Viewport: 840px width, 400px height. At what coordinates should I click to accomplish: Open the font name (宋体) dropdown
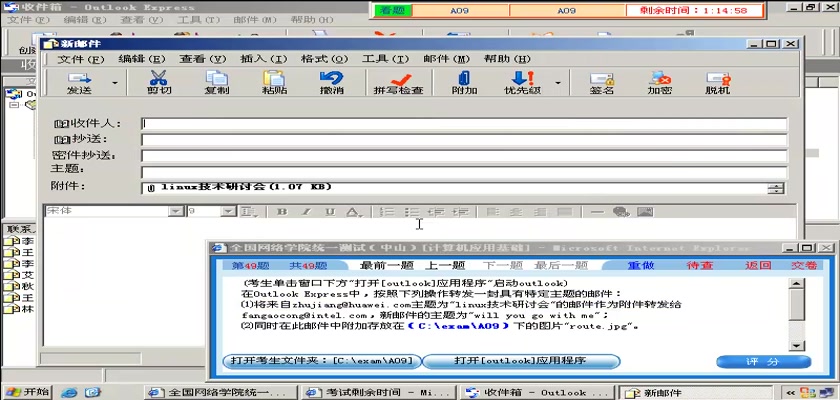point(176,212)
